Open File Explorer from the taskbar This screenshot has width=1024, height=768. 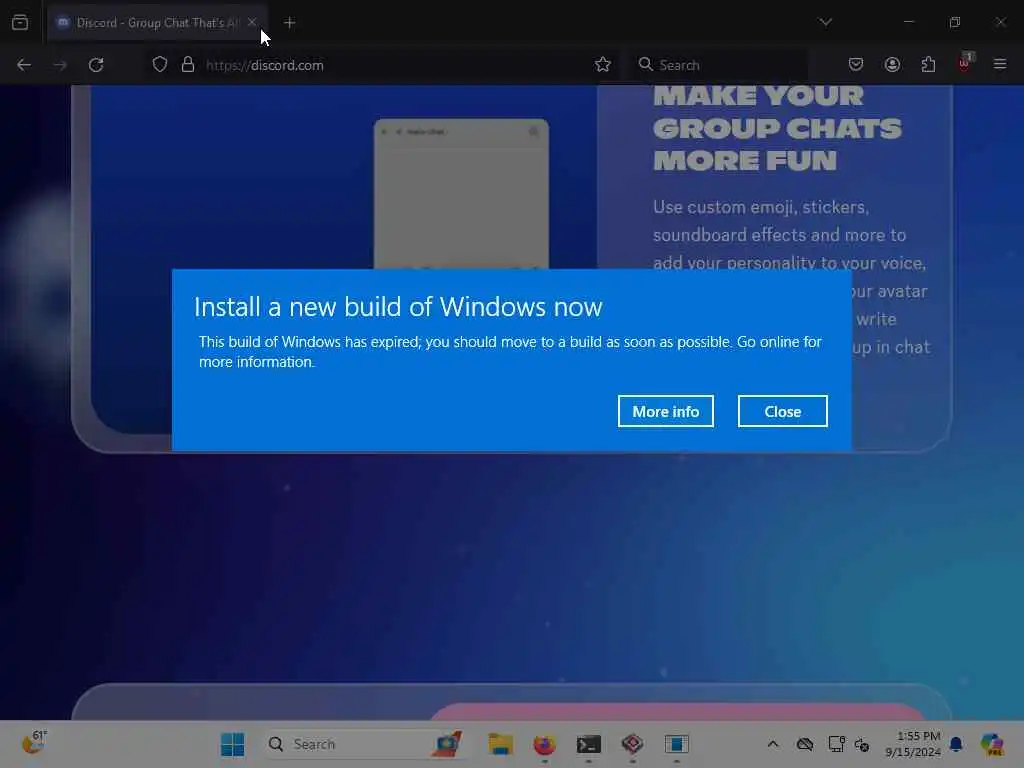pyautogui.click(x=501, y=744)
